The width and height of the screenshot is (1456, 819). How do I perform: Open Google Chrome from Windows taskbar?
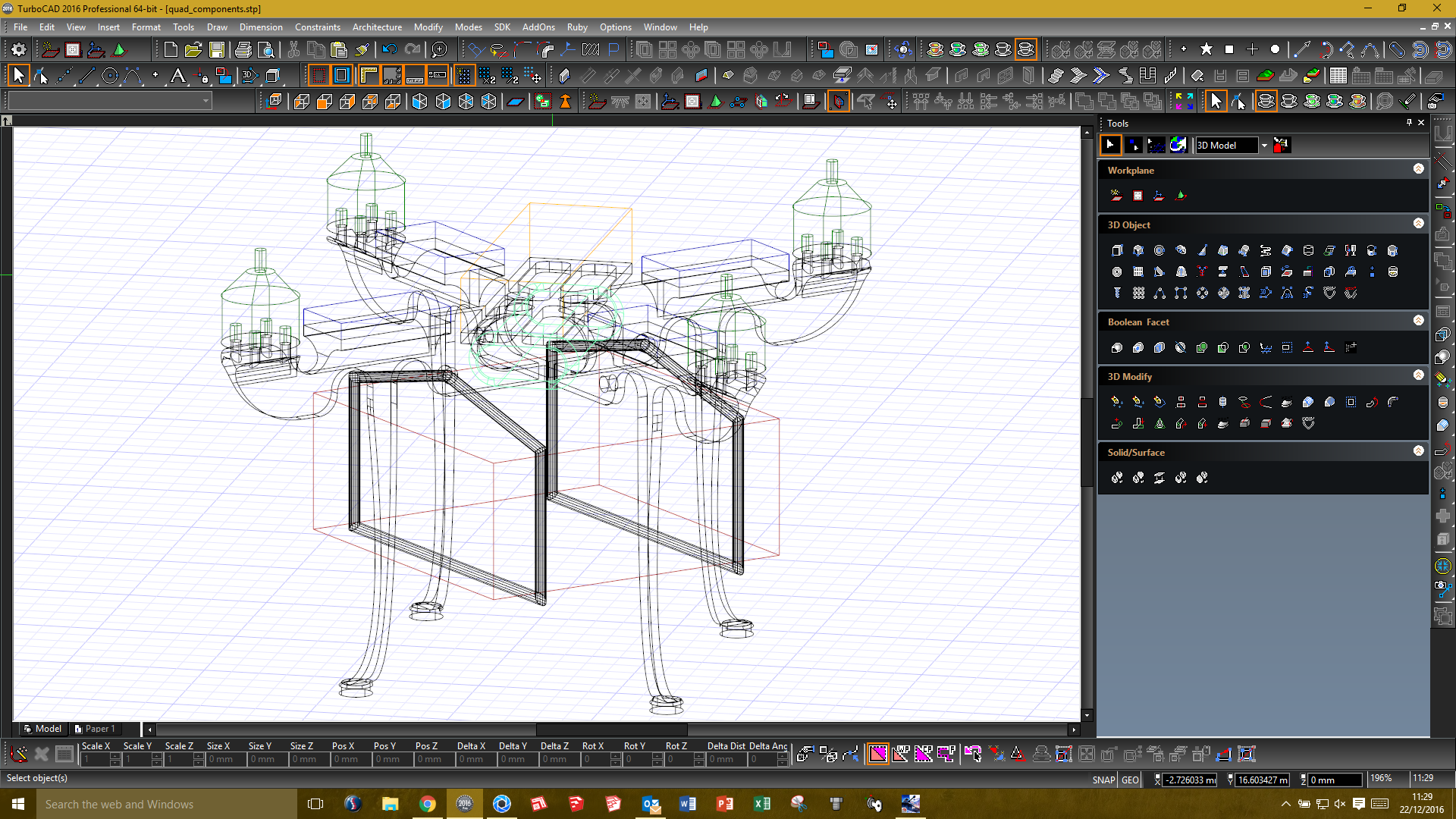click(428, 804)
